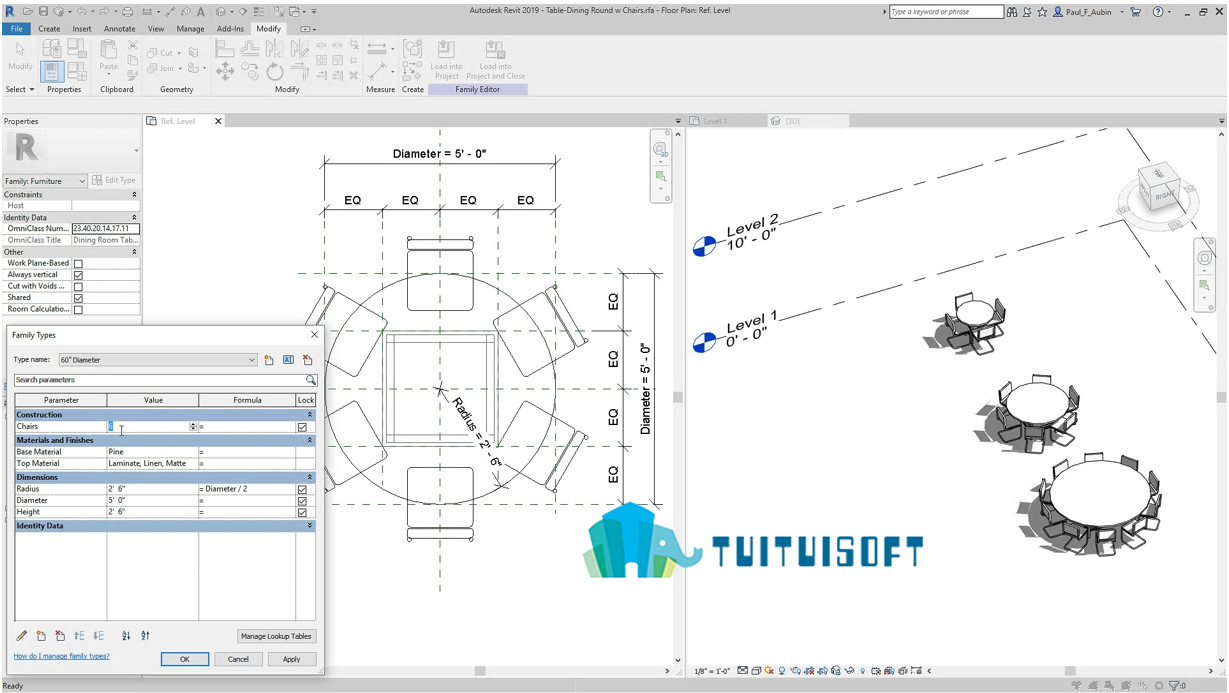The image size is (1229, 693).
Task: Switch to the Ref. Level view tab
Action: click(x=178, y=121)
